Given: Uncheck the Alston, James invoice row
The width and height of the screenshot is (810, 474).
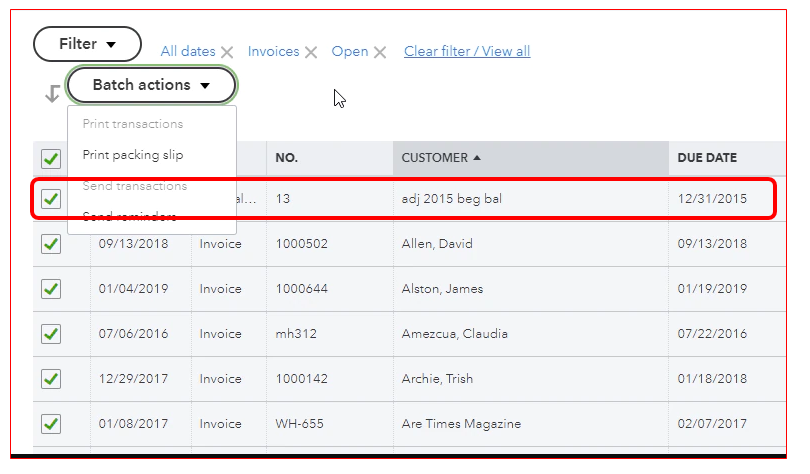Looking at the screenshot, I should coord(51,289).
